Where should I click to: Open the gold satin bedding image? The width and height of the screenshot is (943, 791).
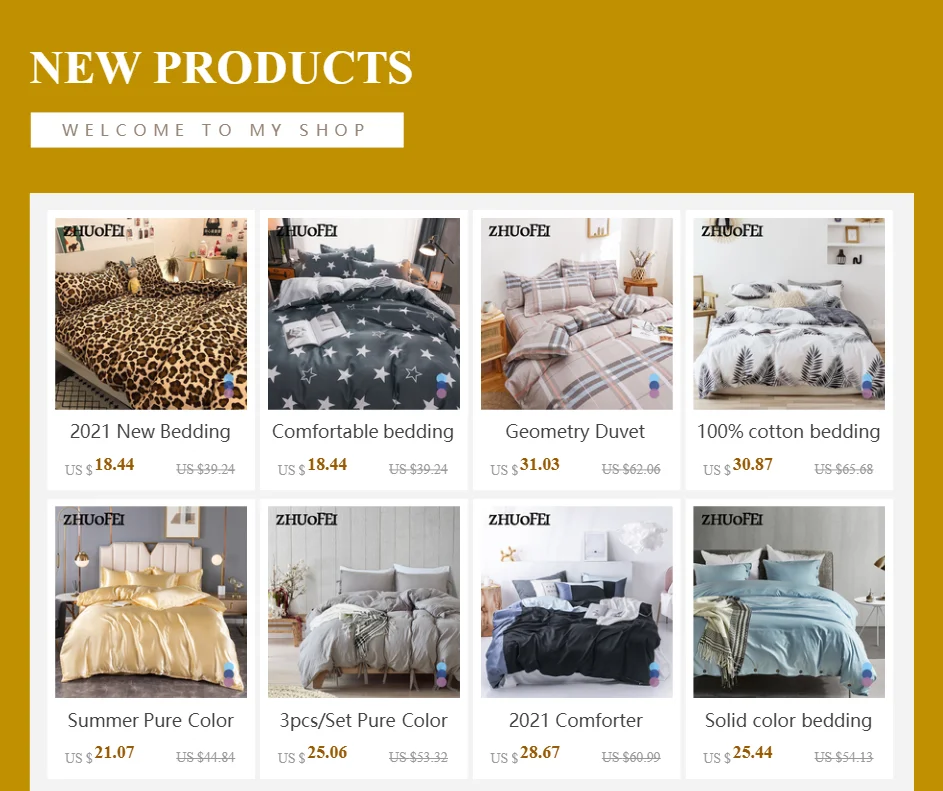pyautogui.click(x=151, y=602)
